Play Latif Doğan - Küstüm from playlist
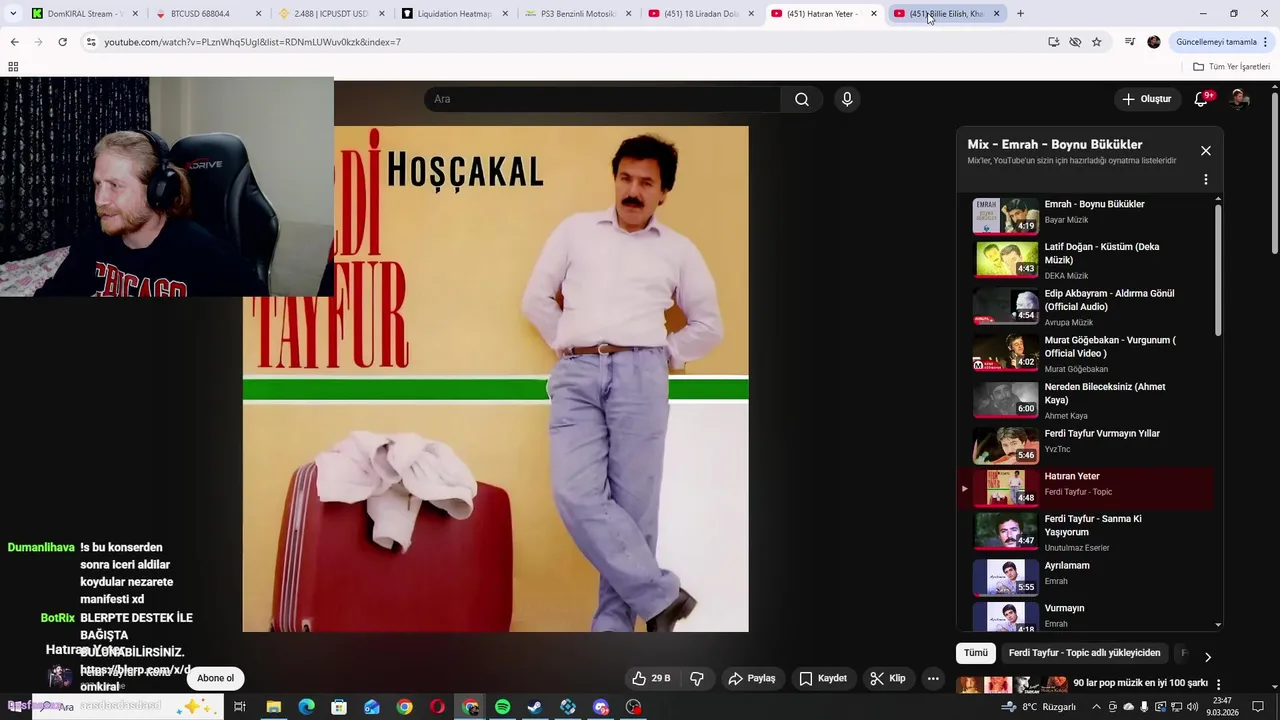Image resolution: width=1280 pixels, height=720 pixels. [1085, 260]
